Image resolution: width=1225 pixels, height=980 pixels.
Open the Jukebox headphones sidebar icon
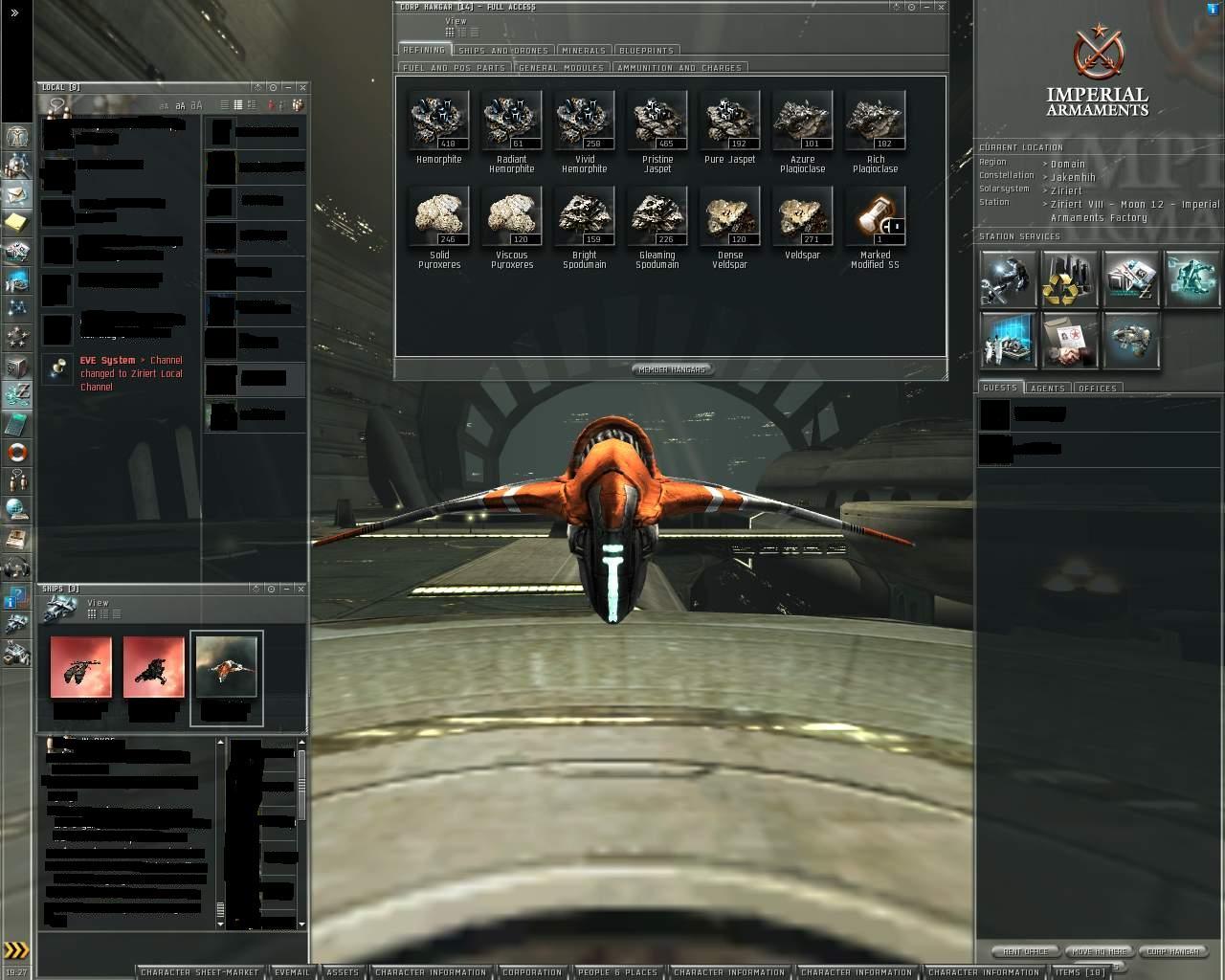(16, 568)
